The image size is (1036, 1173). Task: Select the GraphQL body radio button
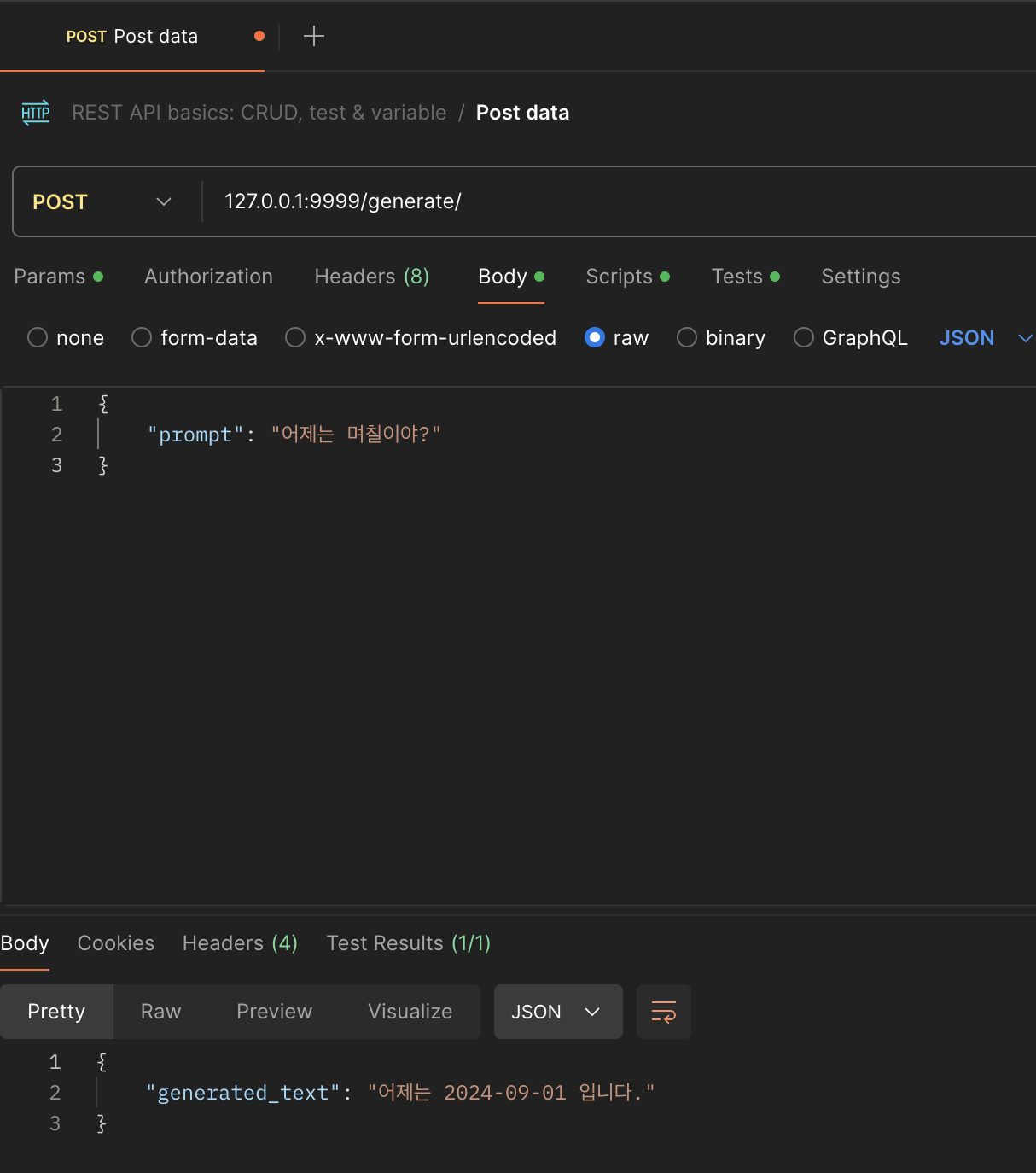click(x=804, y=338)
